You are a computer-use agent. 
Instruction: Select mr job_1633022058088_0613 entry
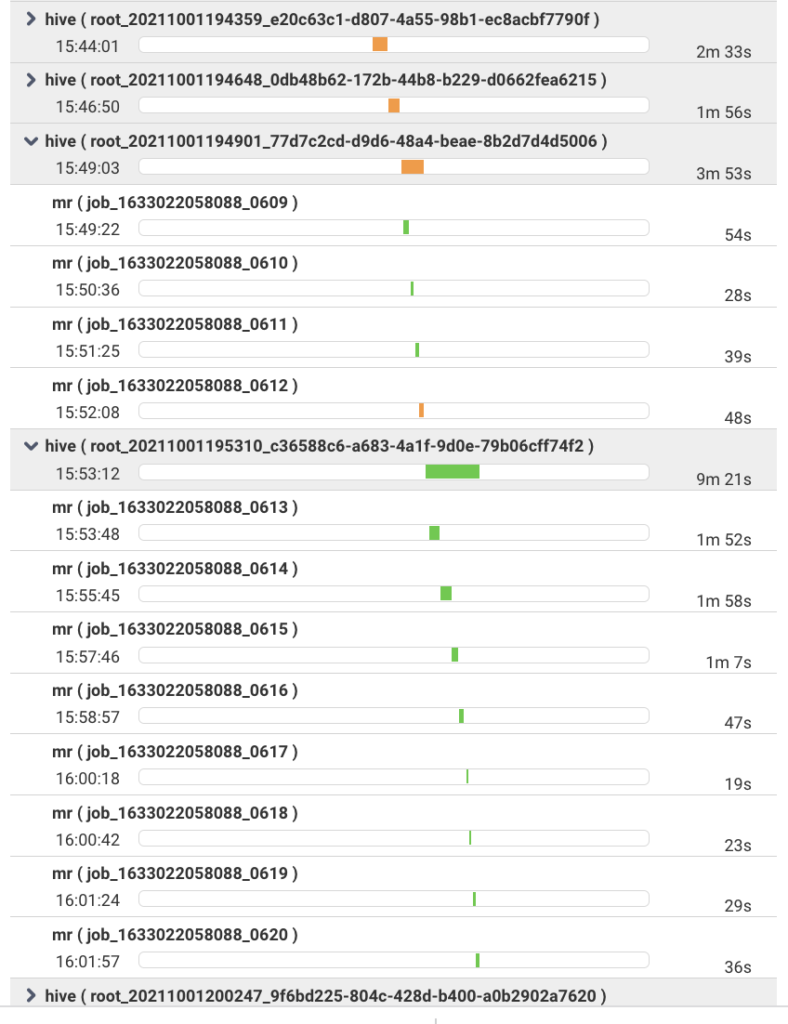[175, 508]
